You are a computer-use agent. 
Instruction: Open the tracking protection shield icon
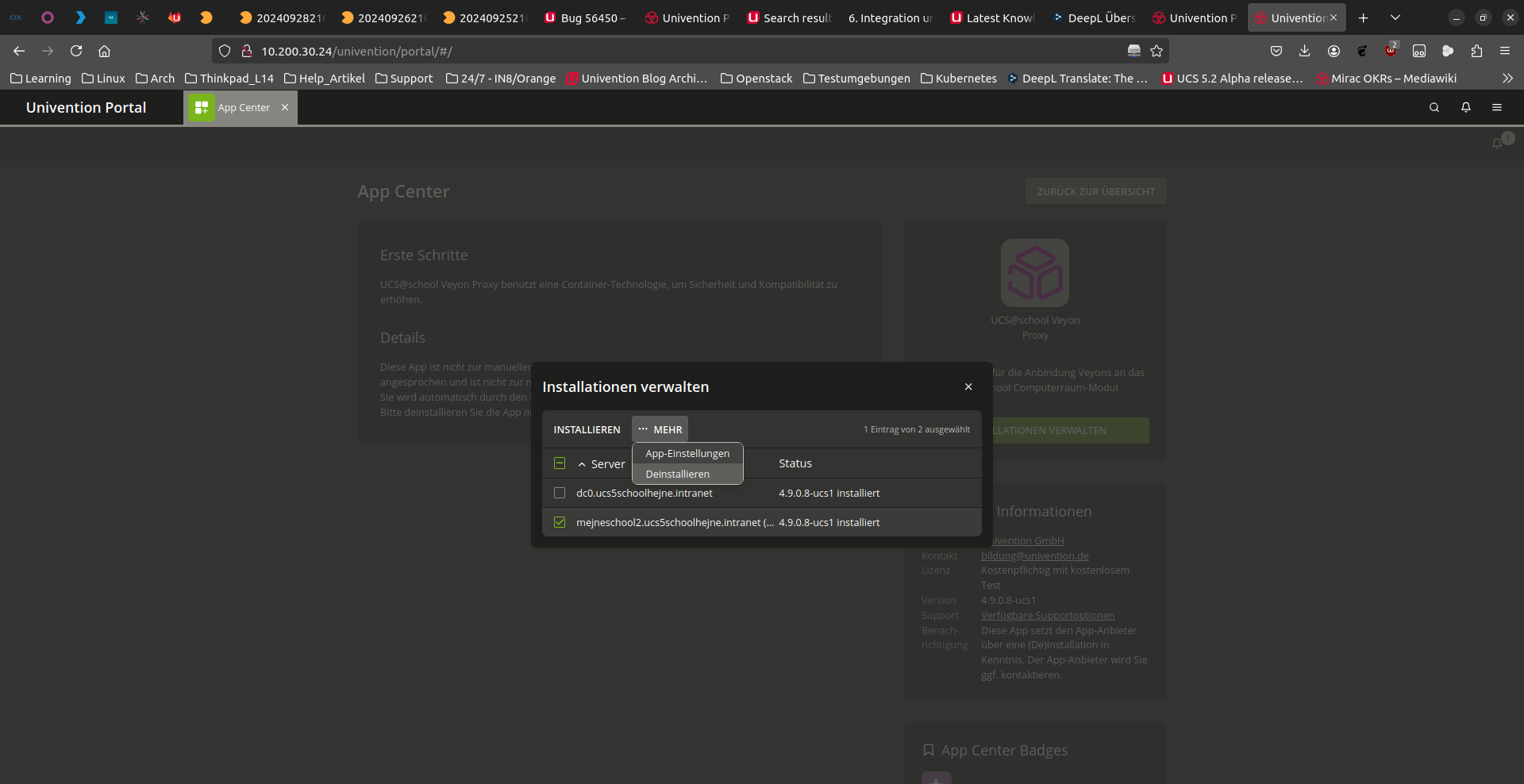(x=225, y=51)
